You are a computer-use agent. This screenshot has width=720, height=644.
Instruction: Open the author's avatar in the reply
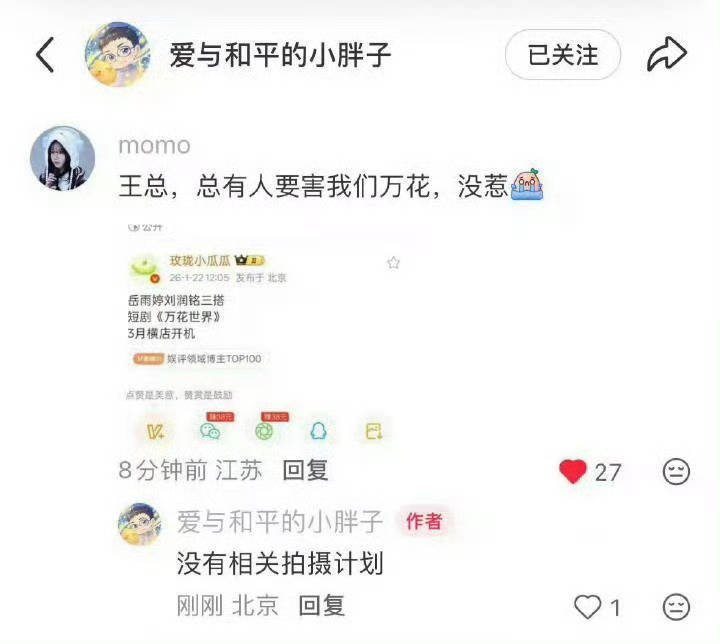click(140, 524)
